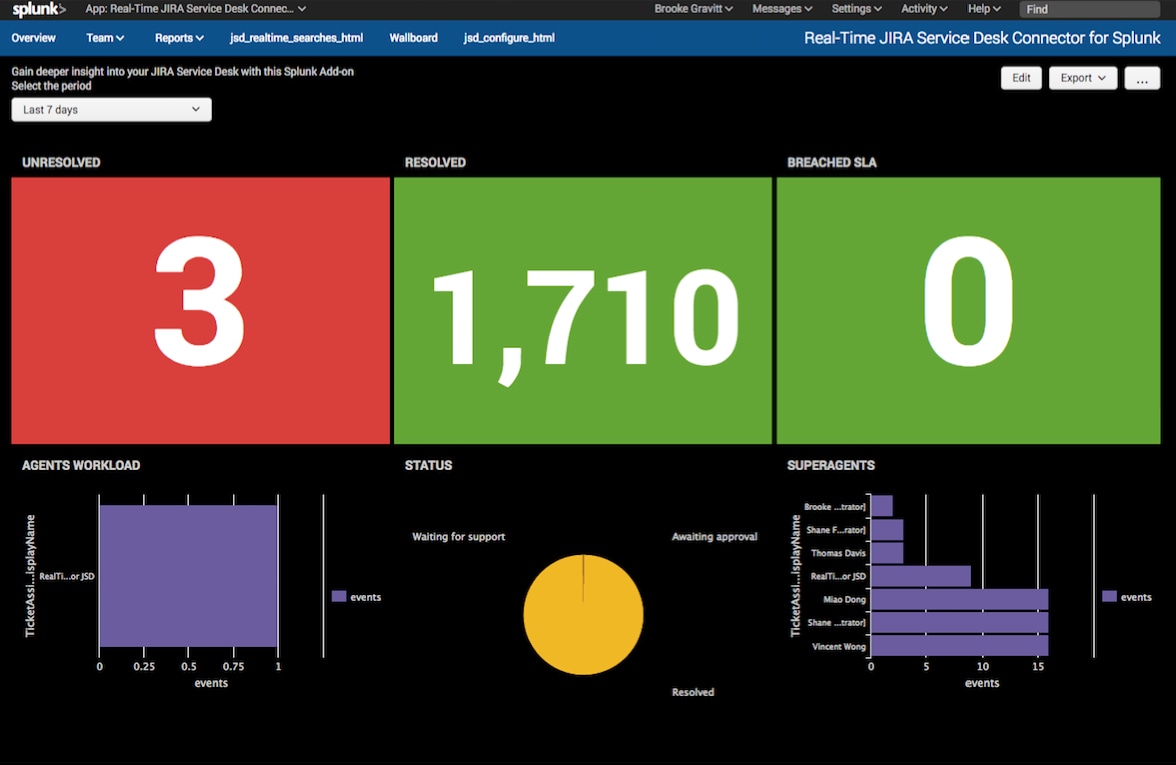
Task: Open jsd_realtime_searches_html page
Action: pyautogui.click(x=296, y=38)
